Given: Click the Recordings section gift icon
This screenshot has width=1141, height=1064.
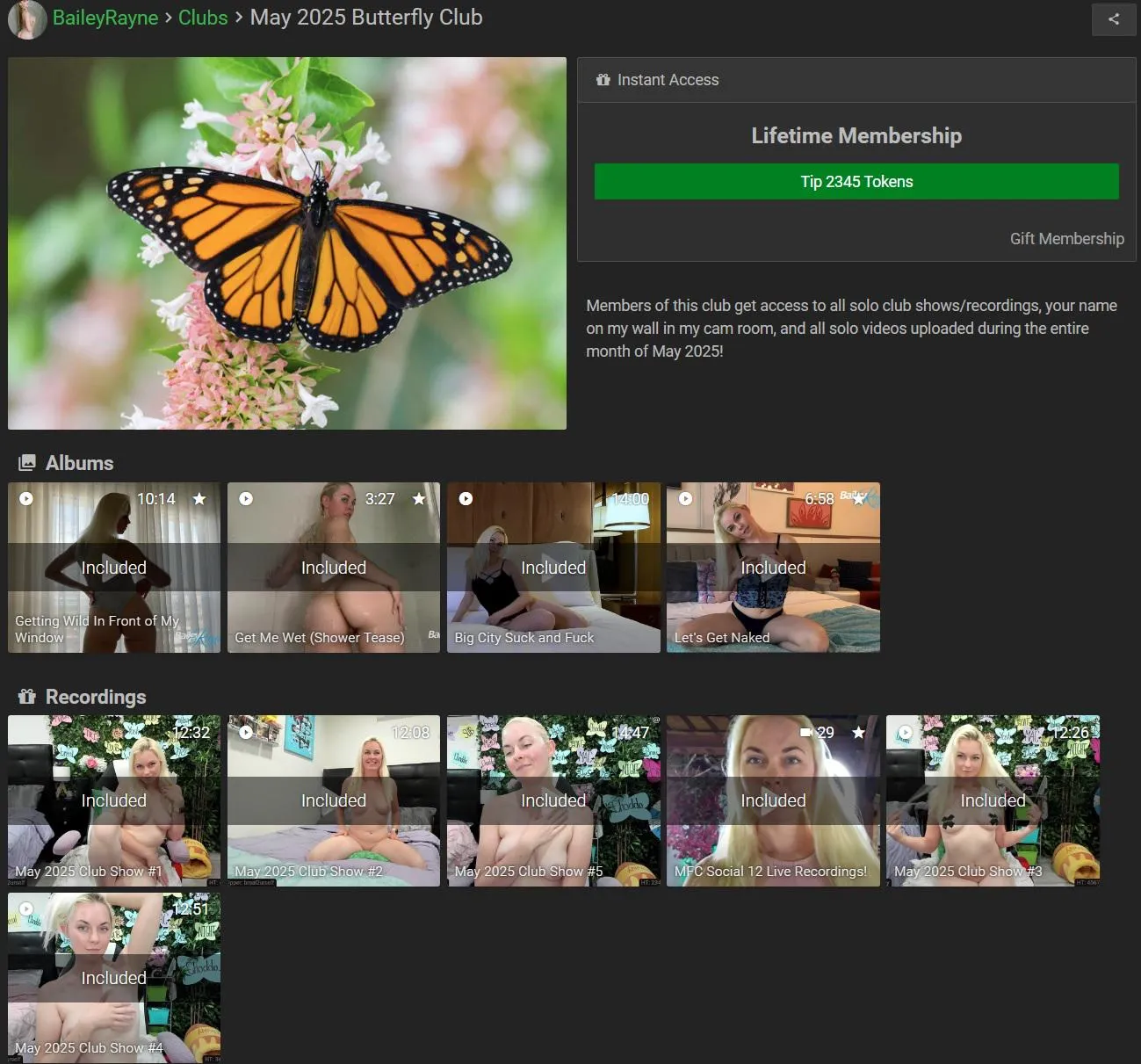Looking at the screenshot, I should click(x=27, y=697).
